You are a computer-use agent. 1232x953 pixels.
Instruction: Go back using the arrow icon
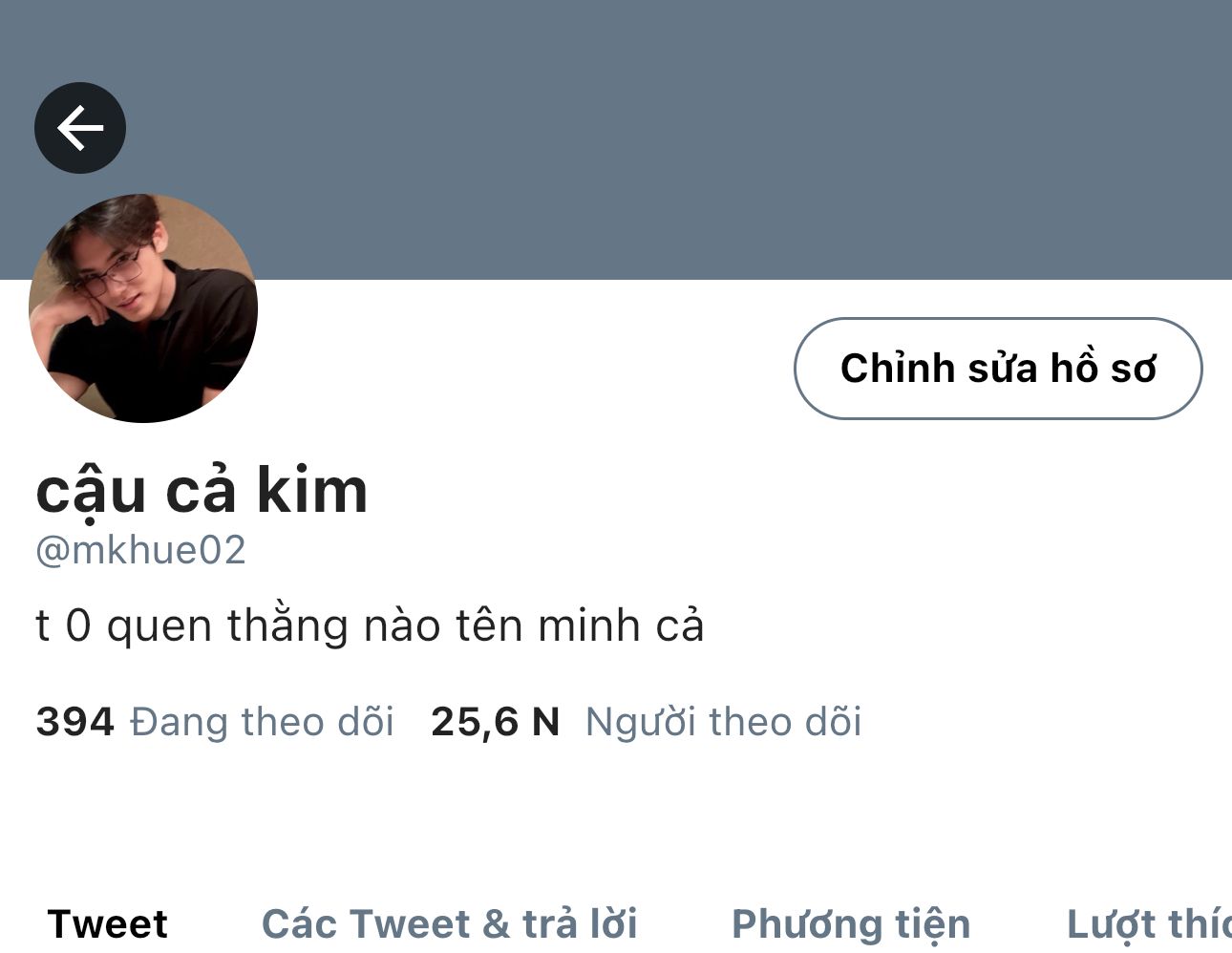[80, 128]
